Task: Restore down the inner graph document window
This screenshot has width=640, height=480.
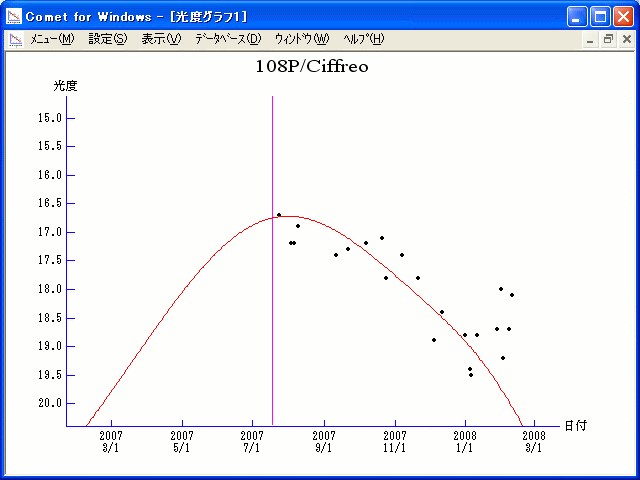Action: click(x=608, y=39)
